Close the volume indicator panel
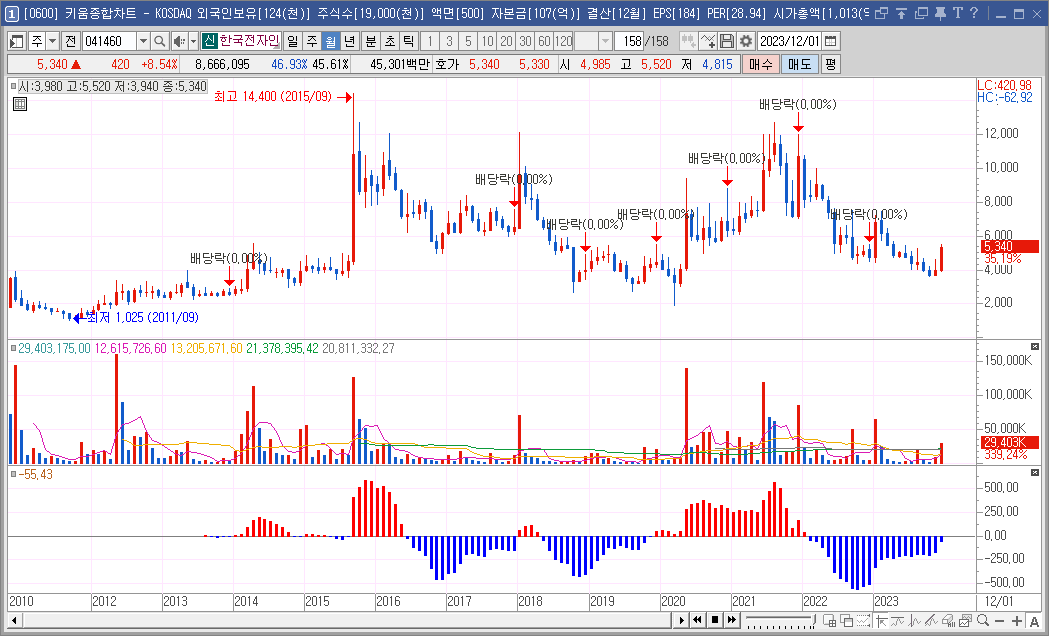Screen dimensions: 1049x636 (1035, 346)
